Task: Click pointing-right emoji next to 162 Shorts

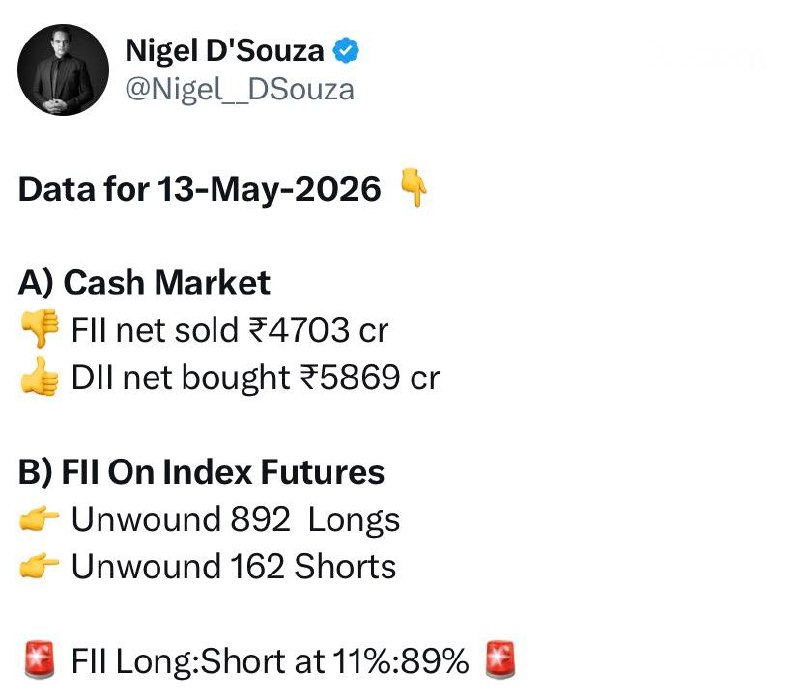Action: pos(40,566)
